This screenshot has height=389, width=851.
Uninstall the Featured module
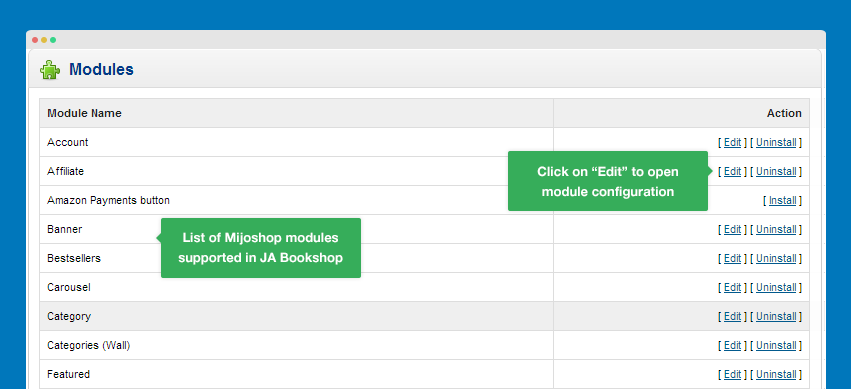pyautogui.click(x=776, y=374)
